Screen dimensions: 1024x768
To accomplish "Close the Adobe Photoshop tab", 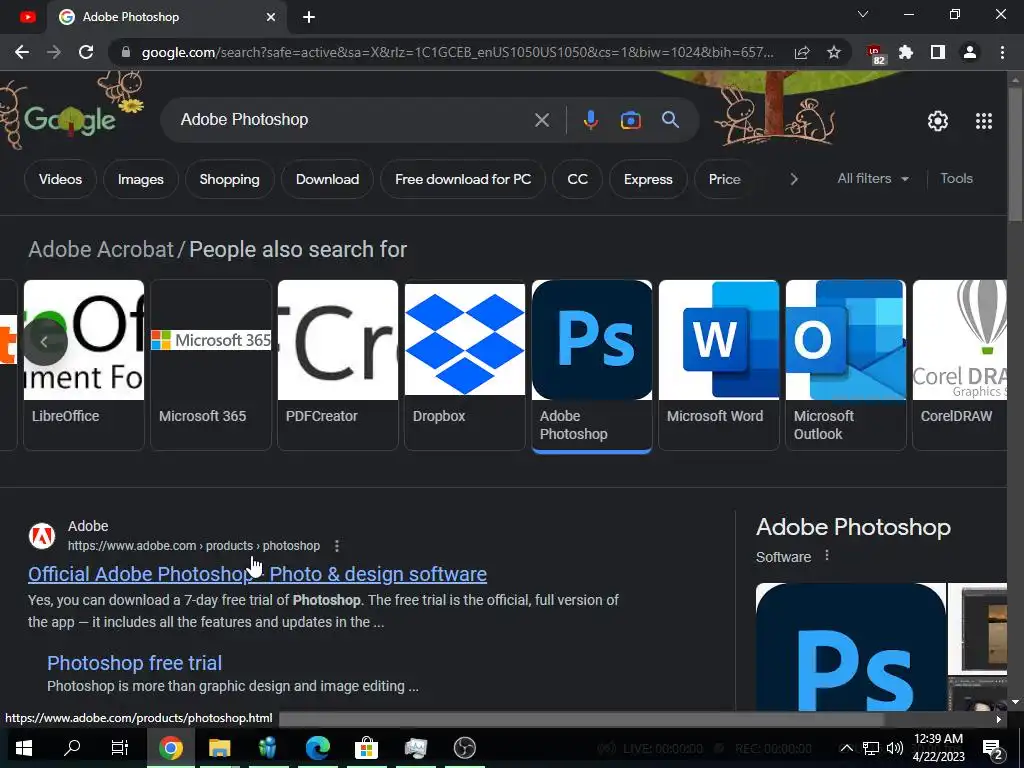I will tap(271, 17).
